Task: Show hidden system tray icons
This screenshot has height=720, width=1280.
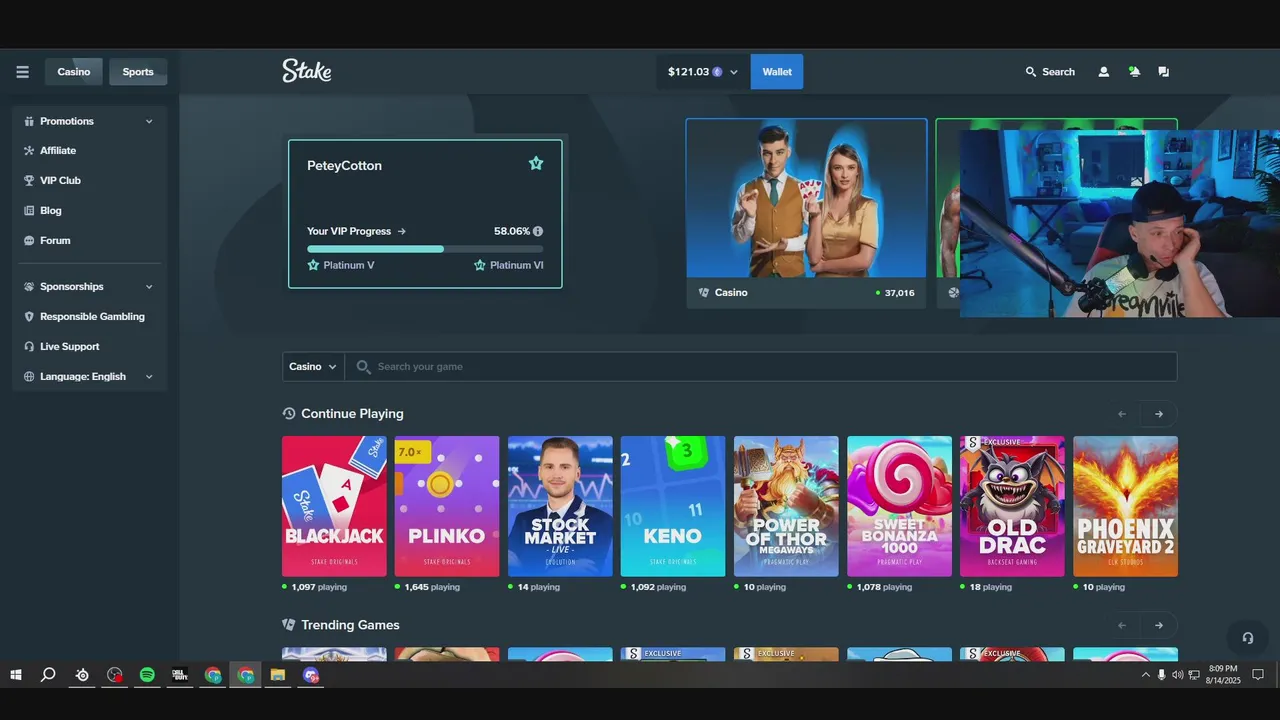Action: point(1146,675)
